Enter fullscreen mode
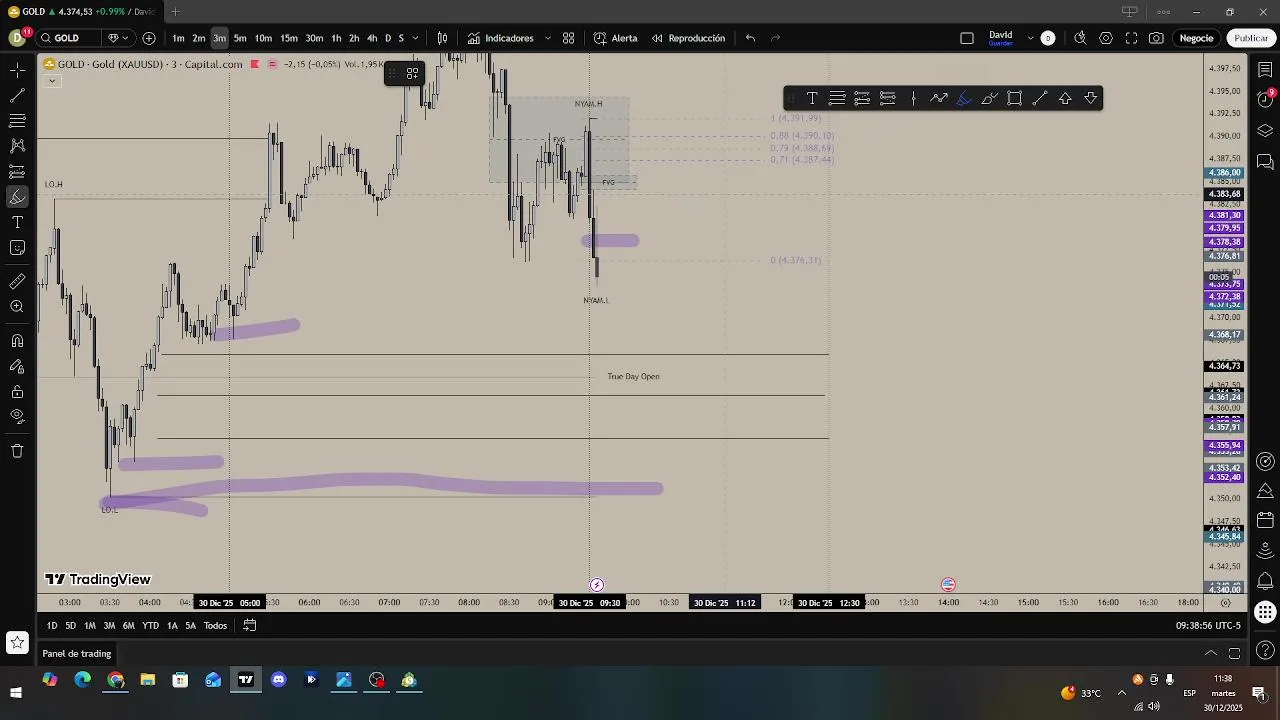The width and height of the screenshot is (1280, 720). click(1131, 38)
